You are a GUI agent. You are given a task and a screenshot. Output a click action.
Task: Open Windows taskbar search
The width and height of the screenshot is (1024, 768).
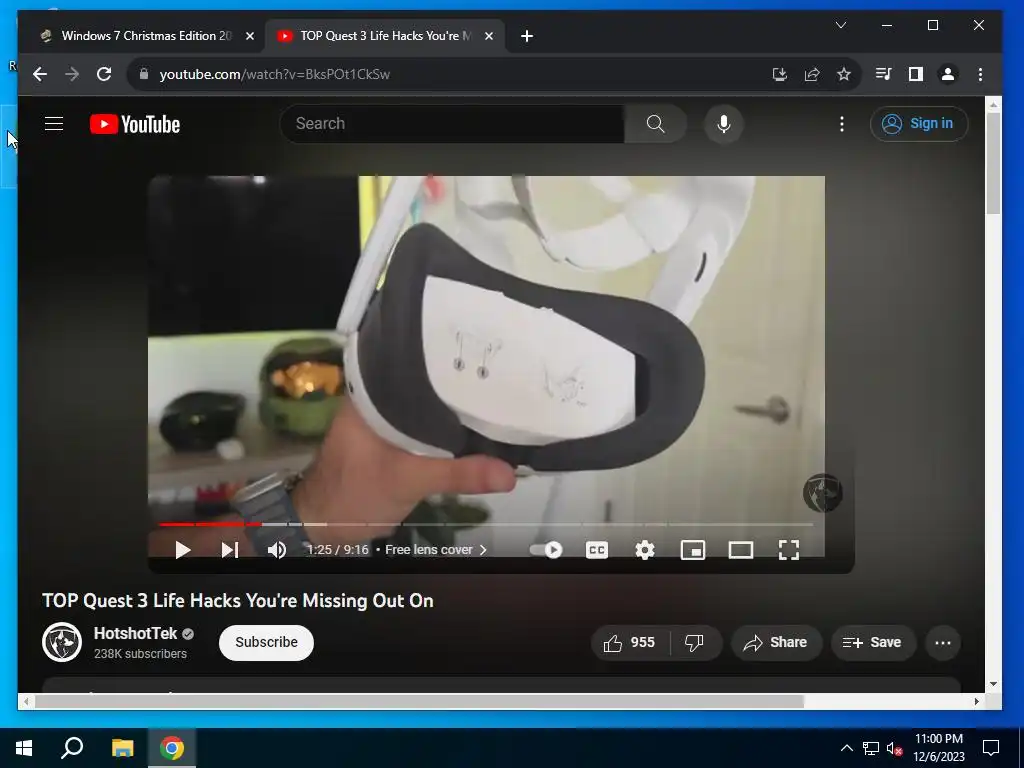click(72, 748)
